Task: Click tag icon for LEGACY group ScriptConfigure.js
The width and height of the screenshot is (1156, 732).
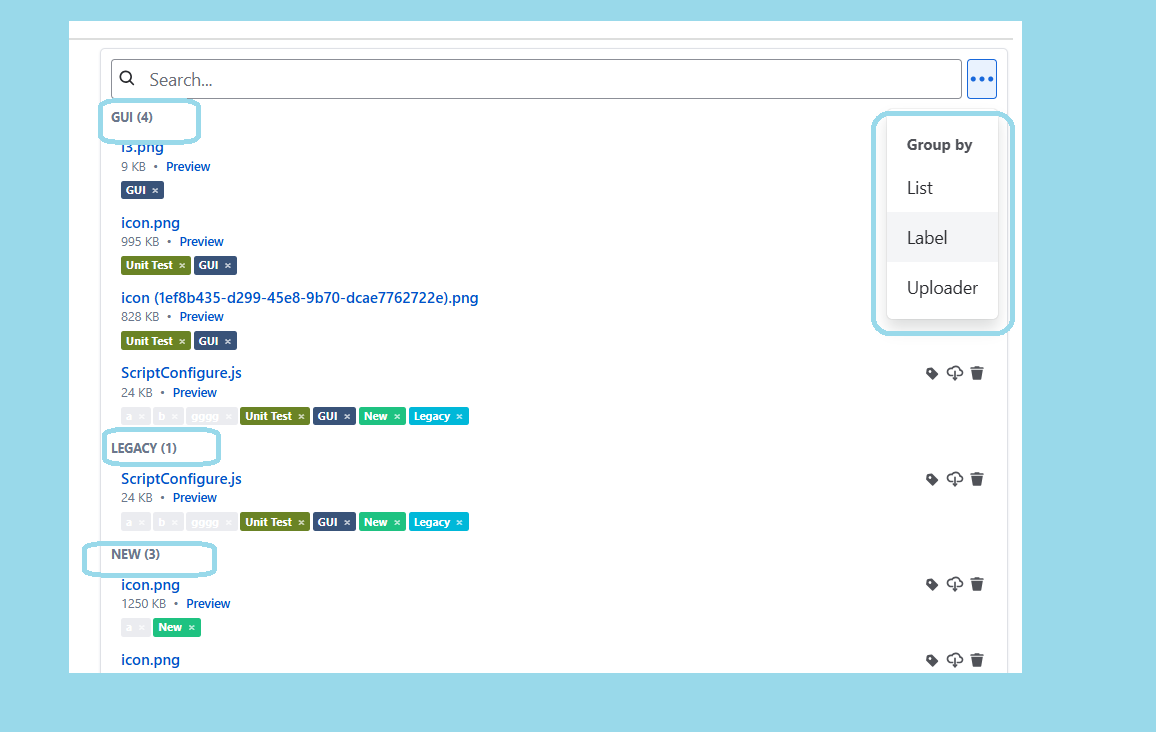Action: click(932, 480)
